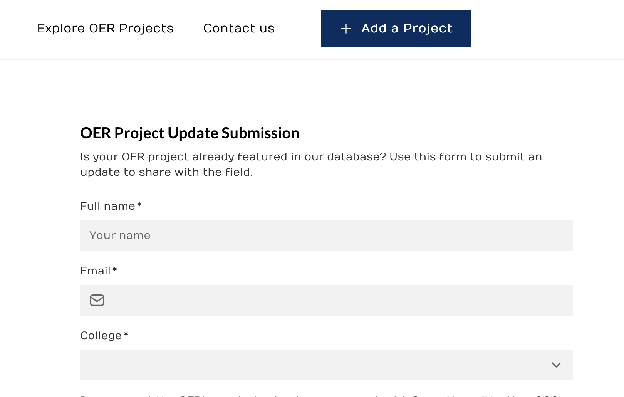Image resolution: width=624 pixels, height=397 pixels.
Task: Click the Email label
Action: coord(95,271)
